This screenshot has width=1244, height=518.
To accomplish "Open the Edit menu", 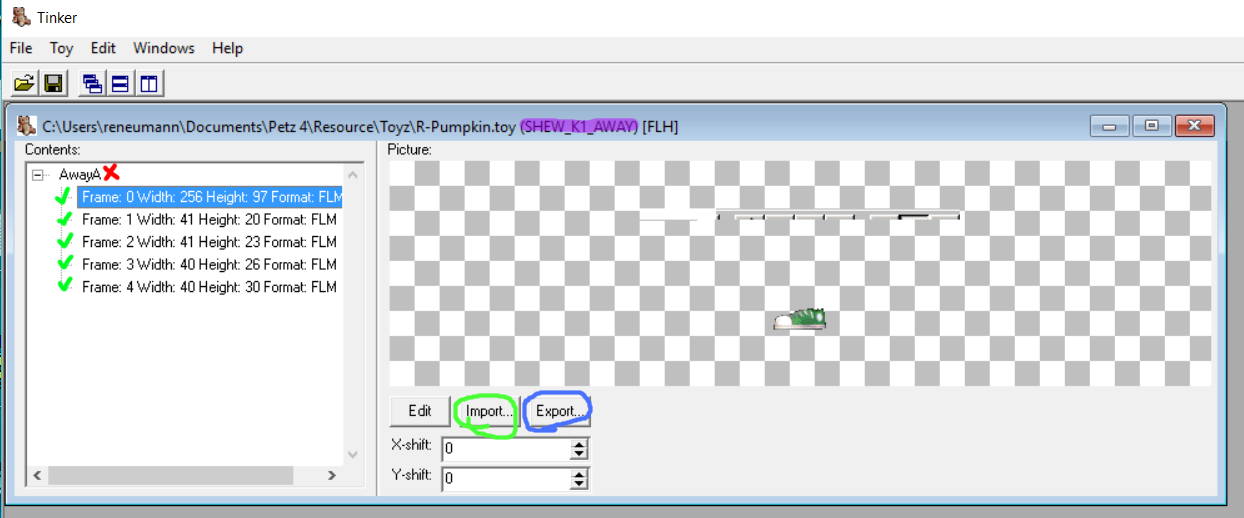I will pos(103,48).
